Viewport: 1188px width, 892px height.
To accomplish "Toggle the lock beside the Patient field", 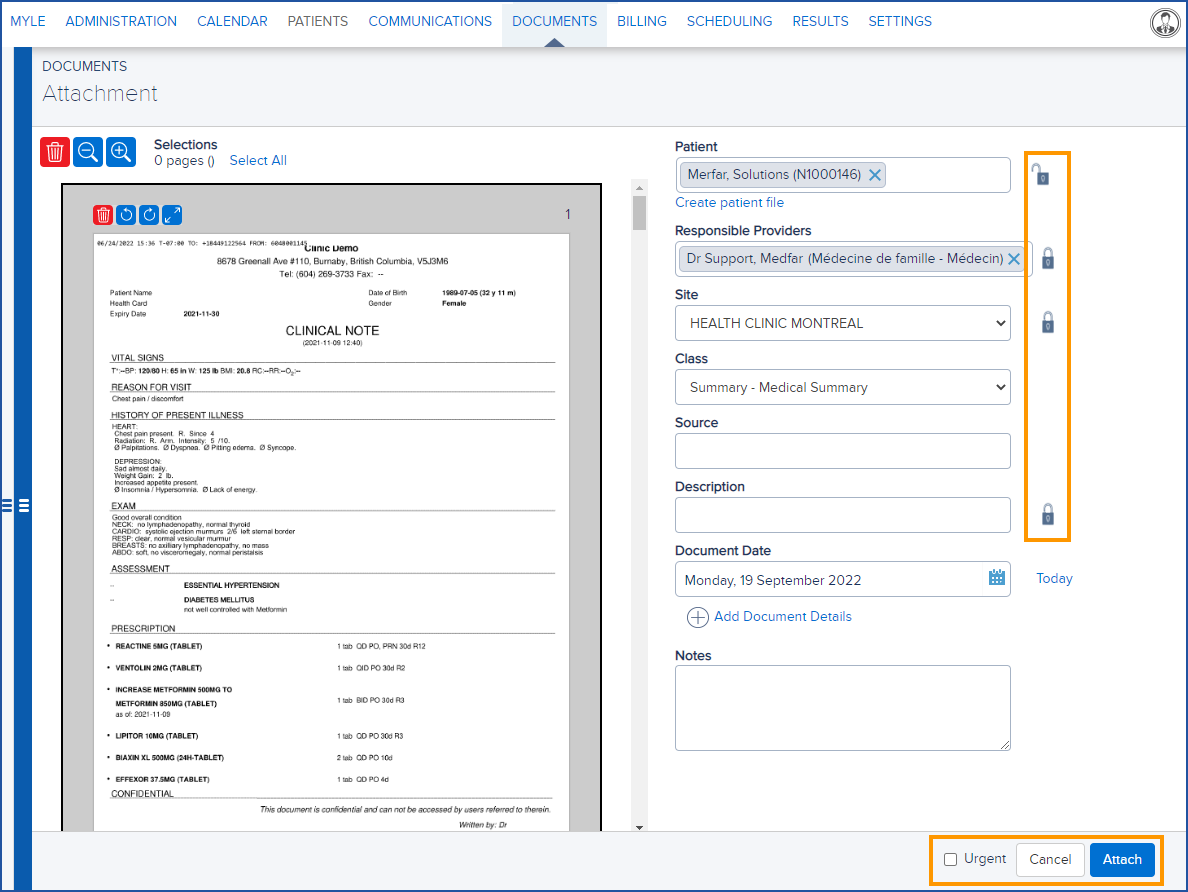I will click(x=1043, y=175).
